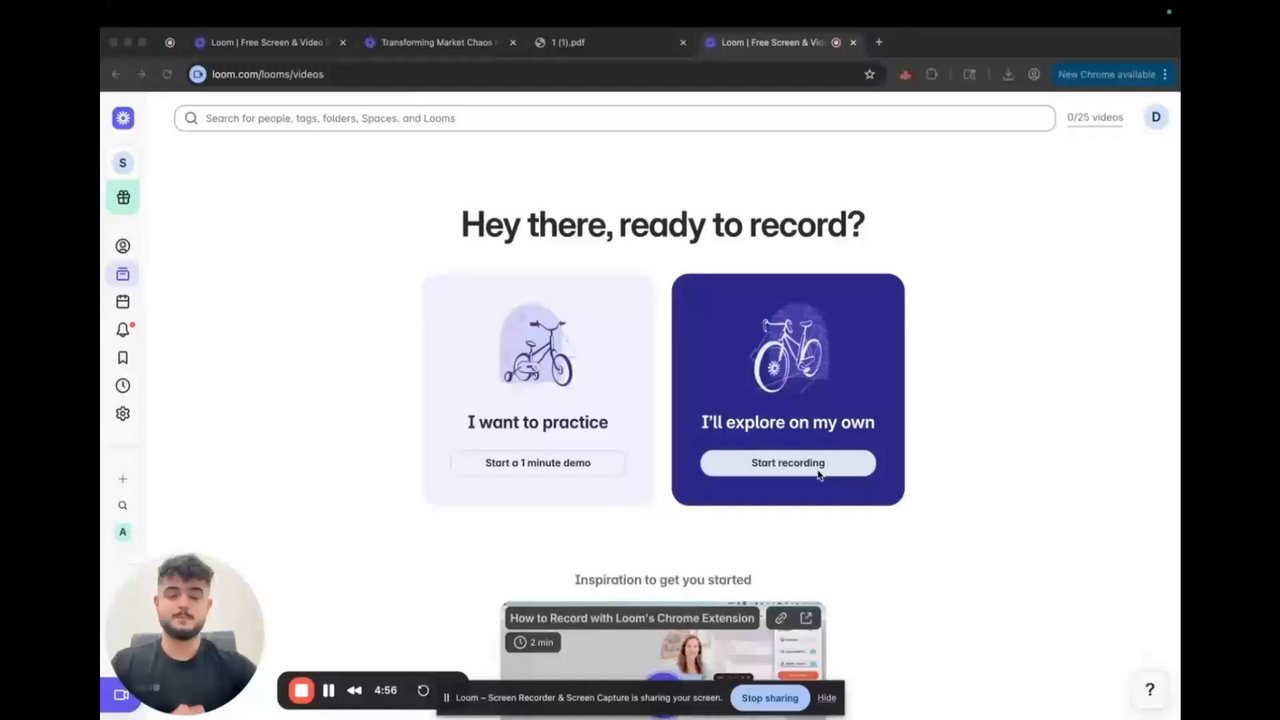Open the clock History icon

(123, 386)
